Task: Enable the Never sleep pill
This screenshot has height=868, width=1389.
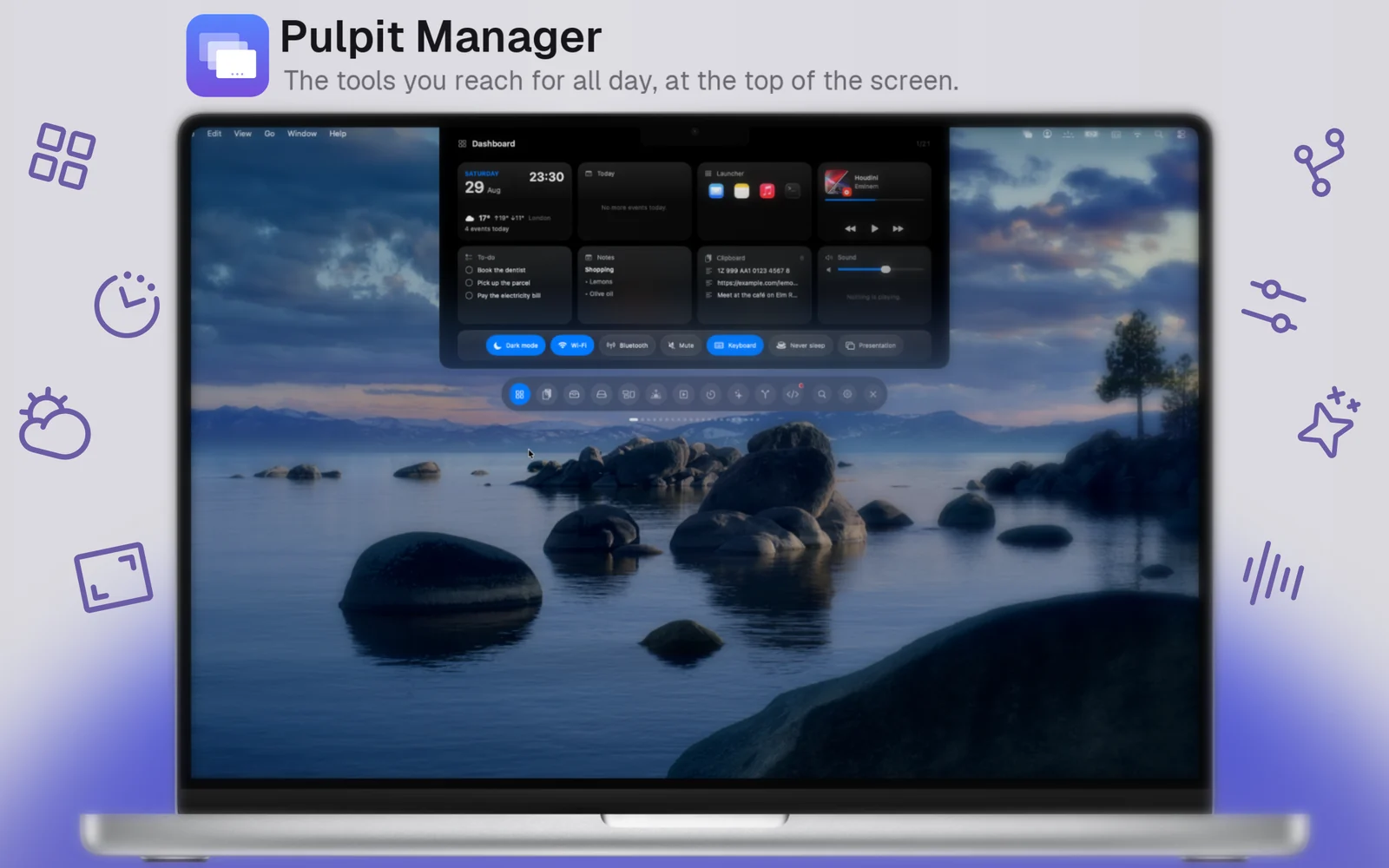Action: 800,345
